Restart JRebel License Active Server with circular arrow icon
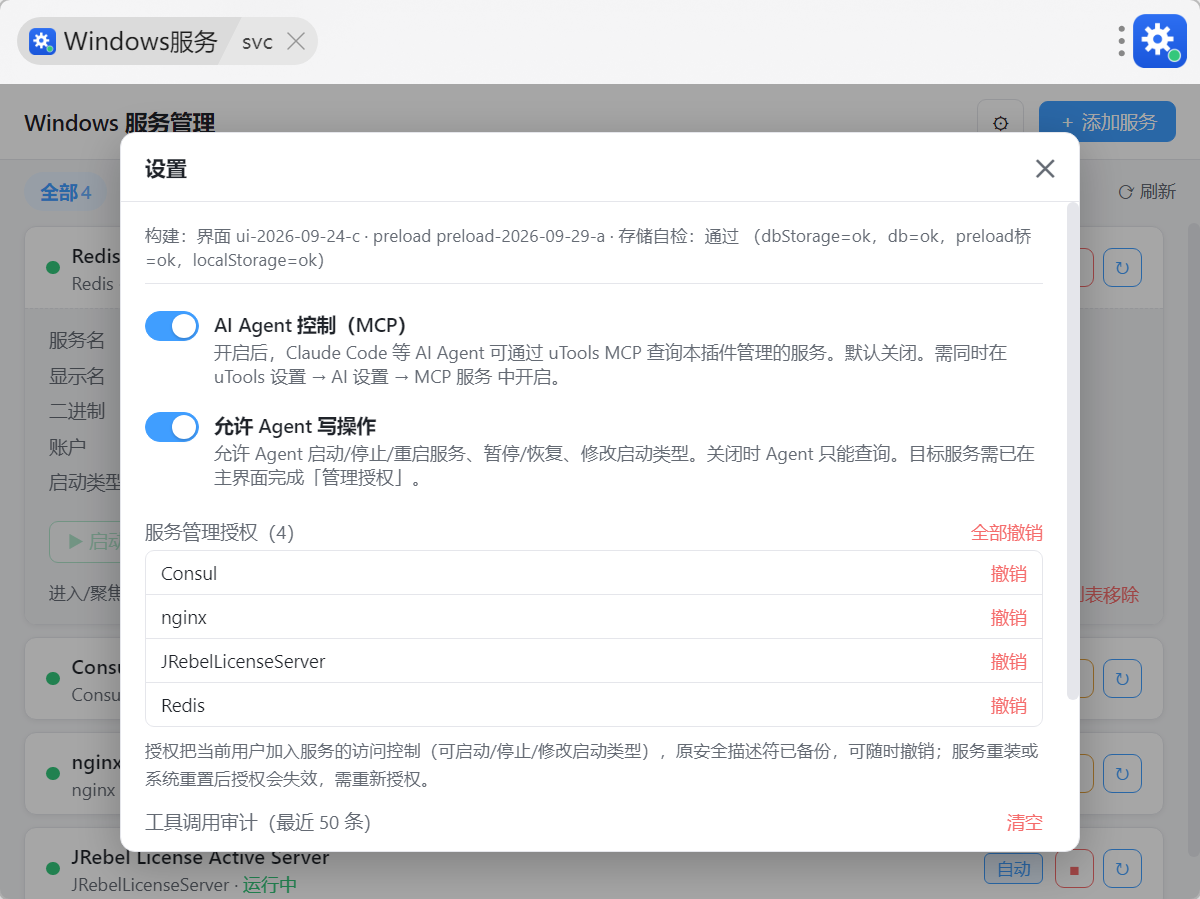Viewport: 1200px width, 899px height. 1122,869
